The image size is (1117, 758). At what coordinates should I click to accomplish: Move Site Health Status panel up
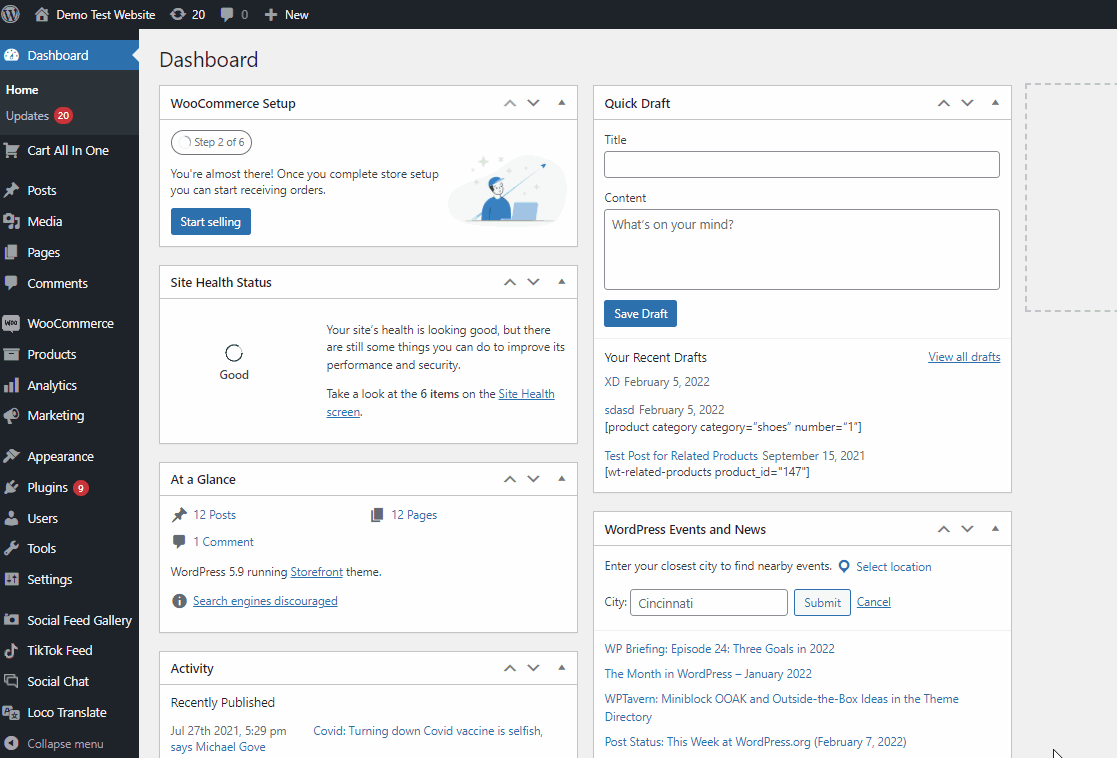pos(510,282)
